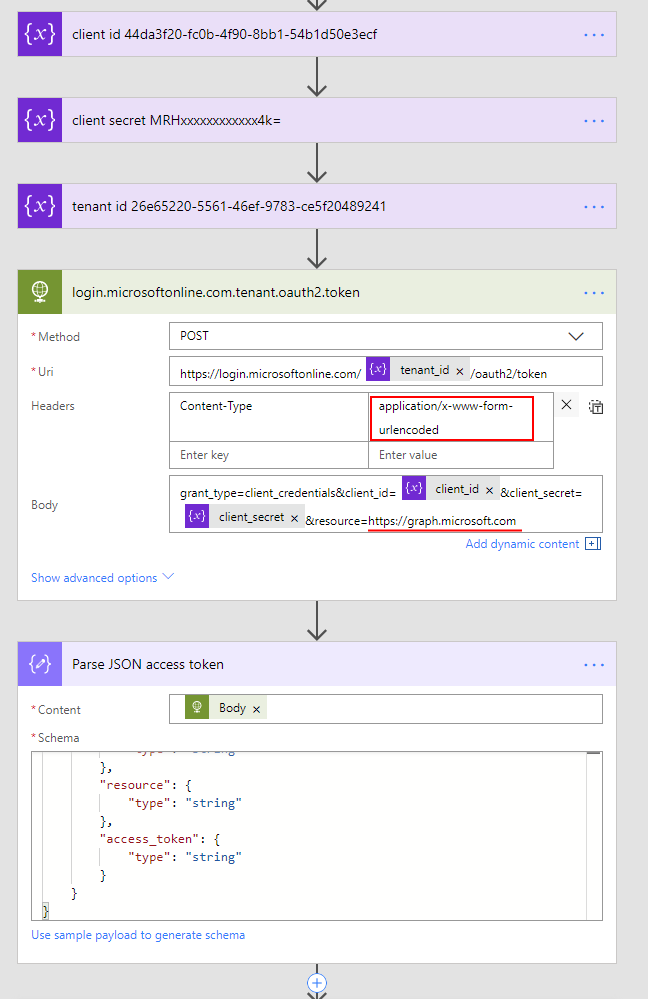Expand Show advanced options
Screen dimensions: 648x999
pos(102,578)
